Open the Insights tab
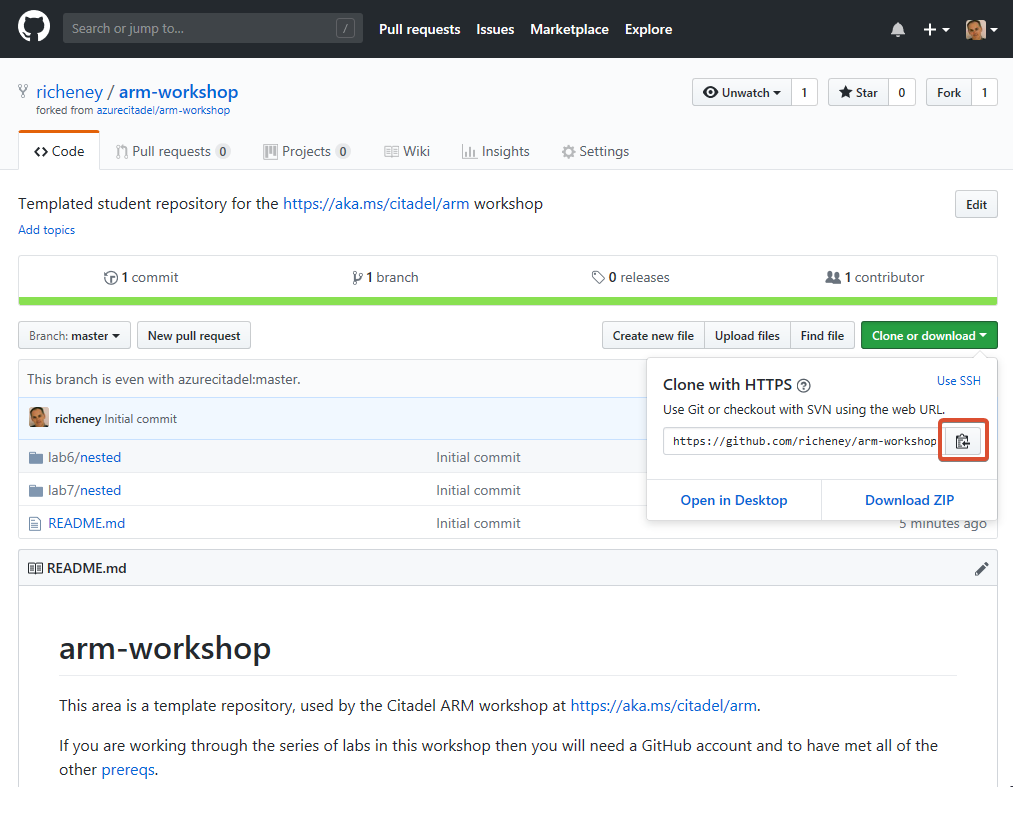 (x=496, y=151)
